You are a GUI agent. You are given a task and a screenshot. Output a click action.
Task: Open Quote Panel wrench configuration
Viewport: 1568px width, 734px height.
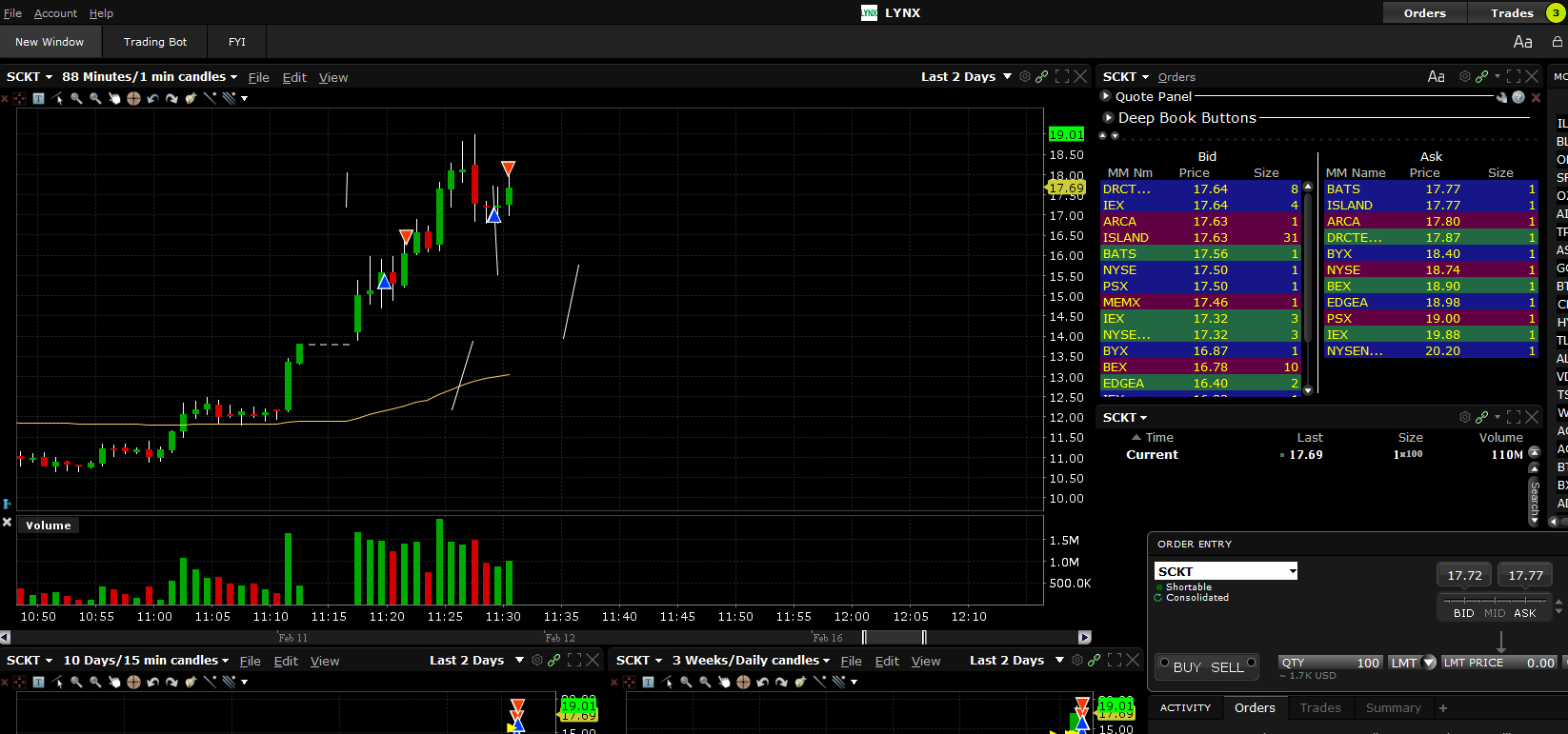[x=1502, y=97]
